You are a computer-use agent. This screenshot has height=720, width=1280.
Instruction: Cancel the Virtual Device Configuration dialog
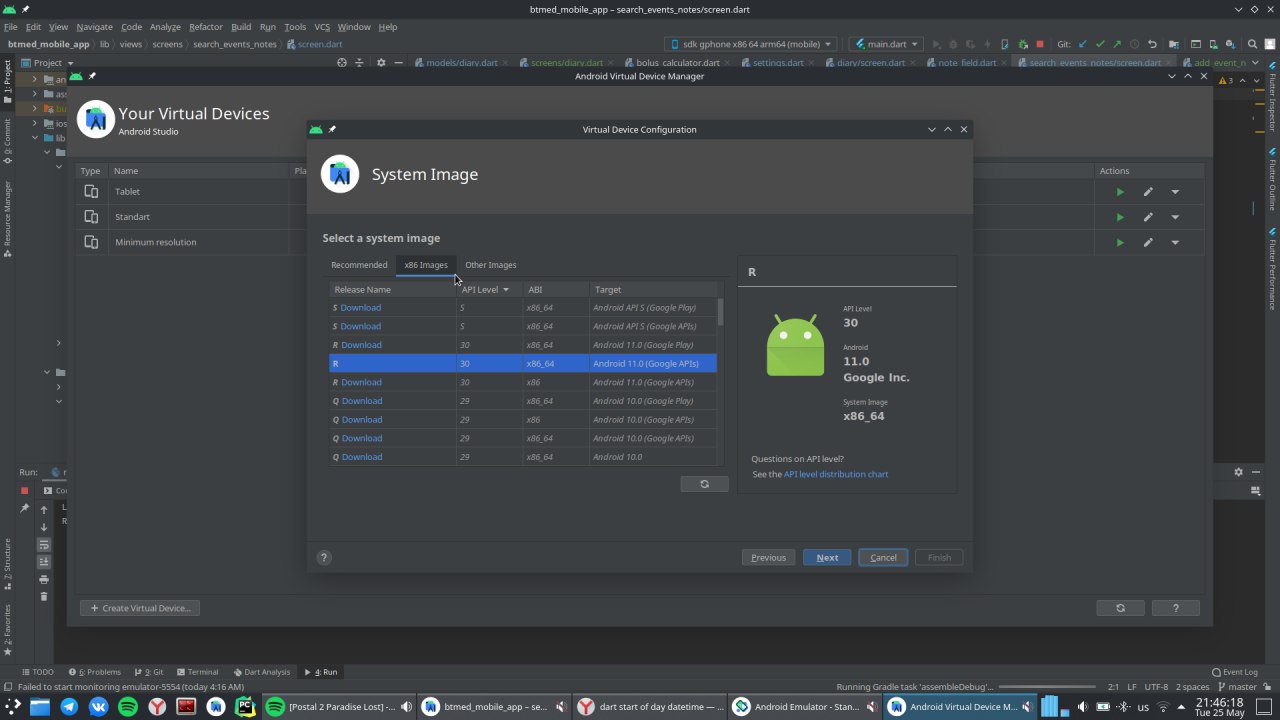coord(883,557)
